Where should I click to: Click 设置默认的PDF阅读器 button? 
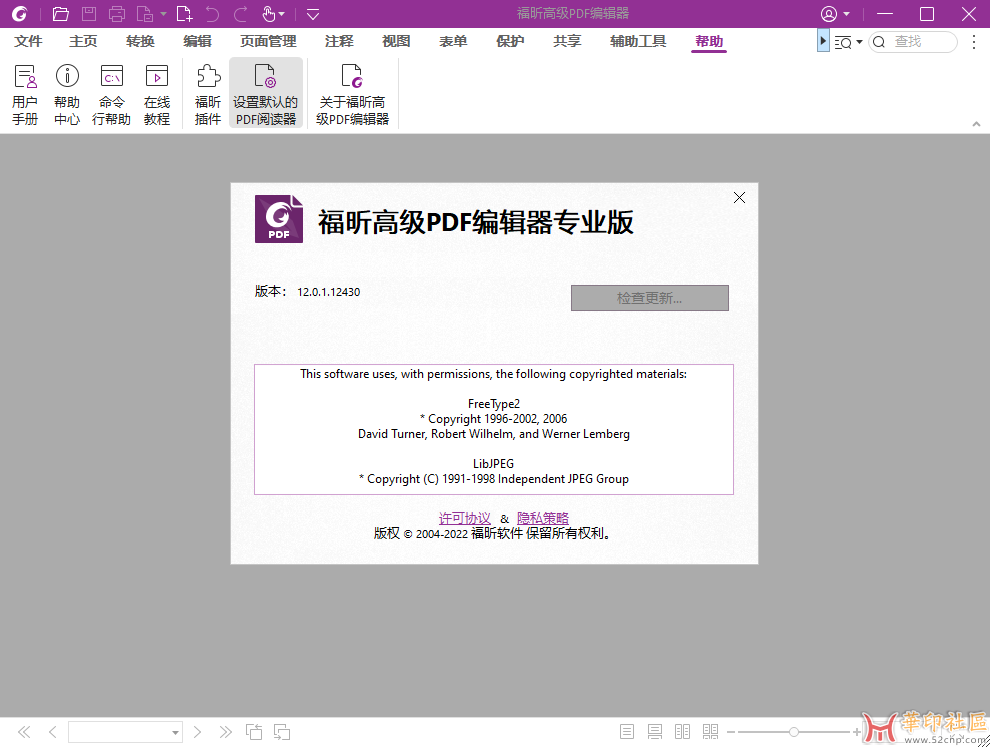pyautogui.click(x=266, y=94)
